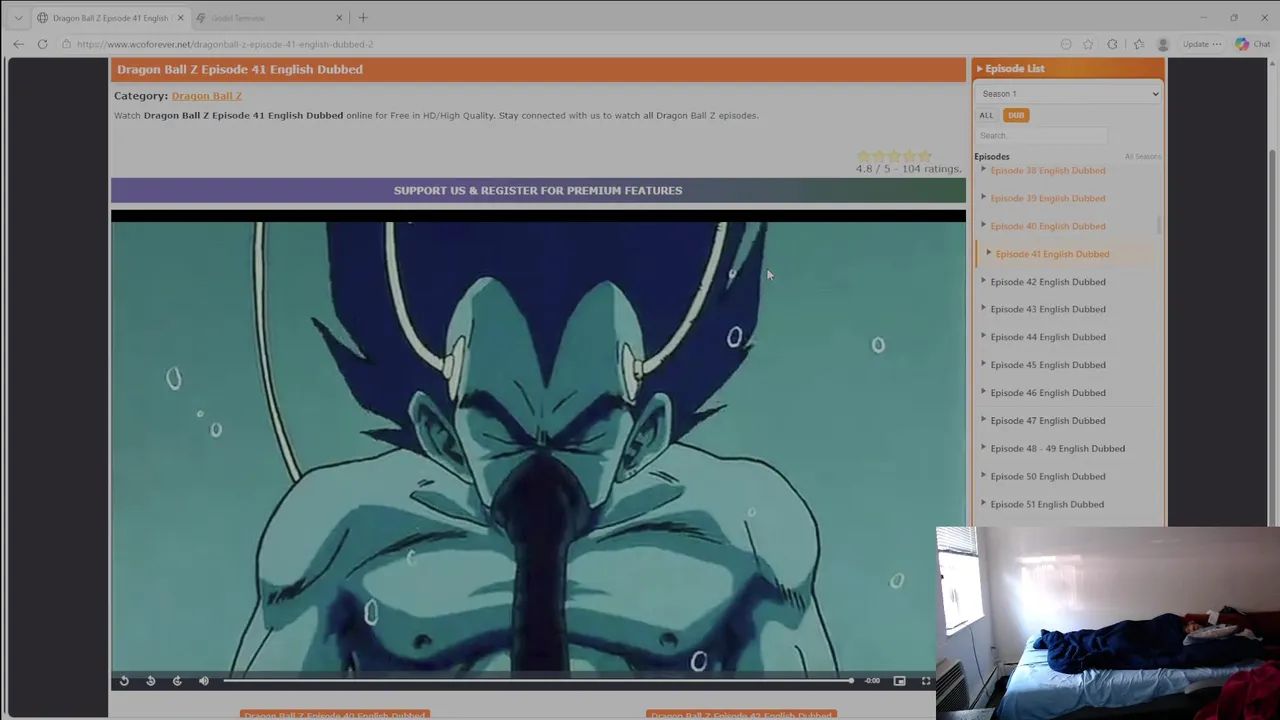Open the Dragon Ball Z category link
The image size is (1280, 720).
point(206,96)
